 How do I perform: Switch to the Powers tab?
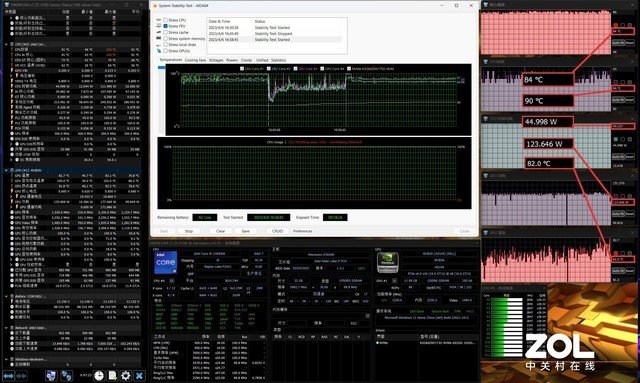[232, 60]
